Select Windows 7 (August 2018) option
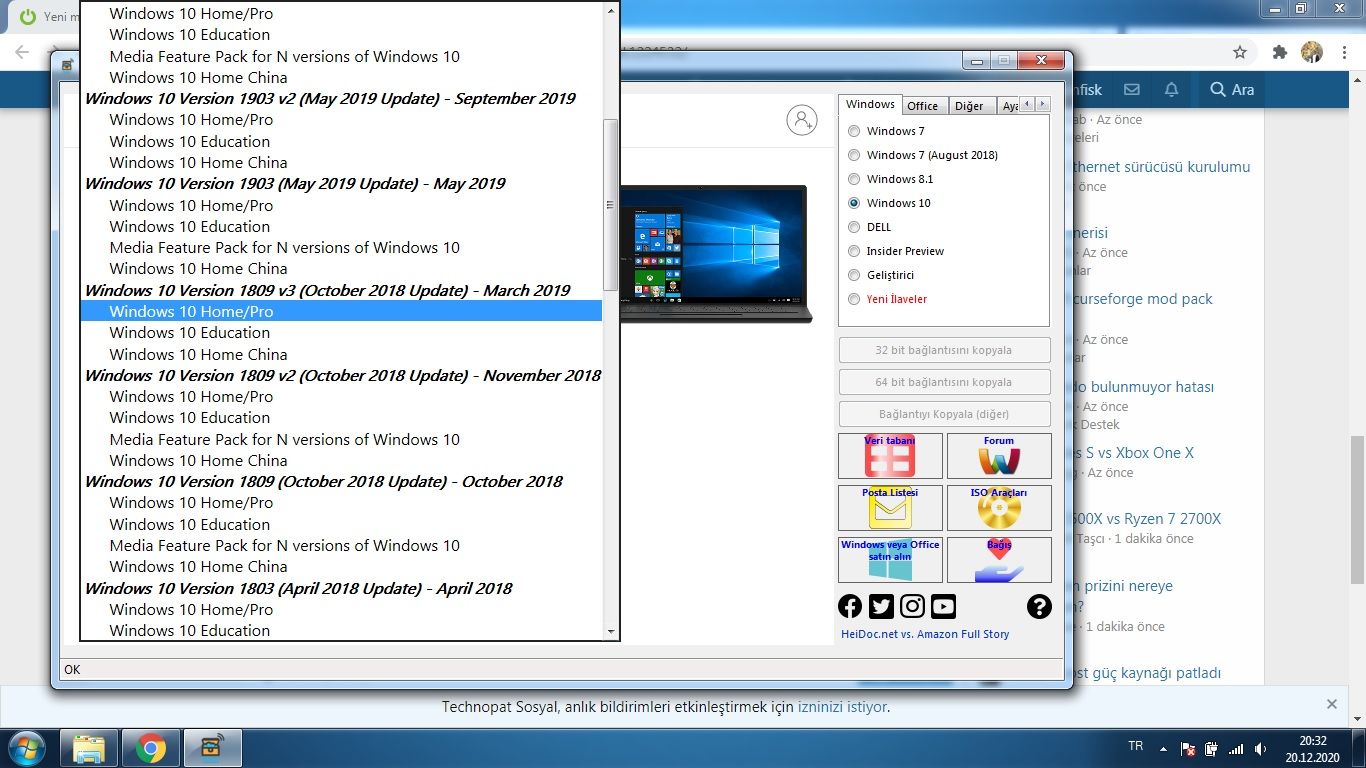The height and width of the screenshot is (768, 1366). coord(854,155)
